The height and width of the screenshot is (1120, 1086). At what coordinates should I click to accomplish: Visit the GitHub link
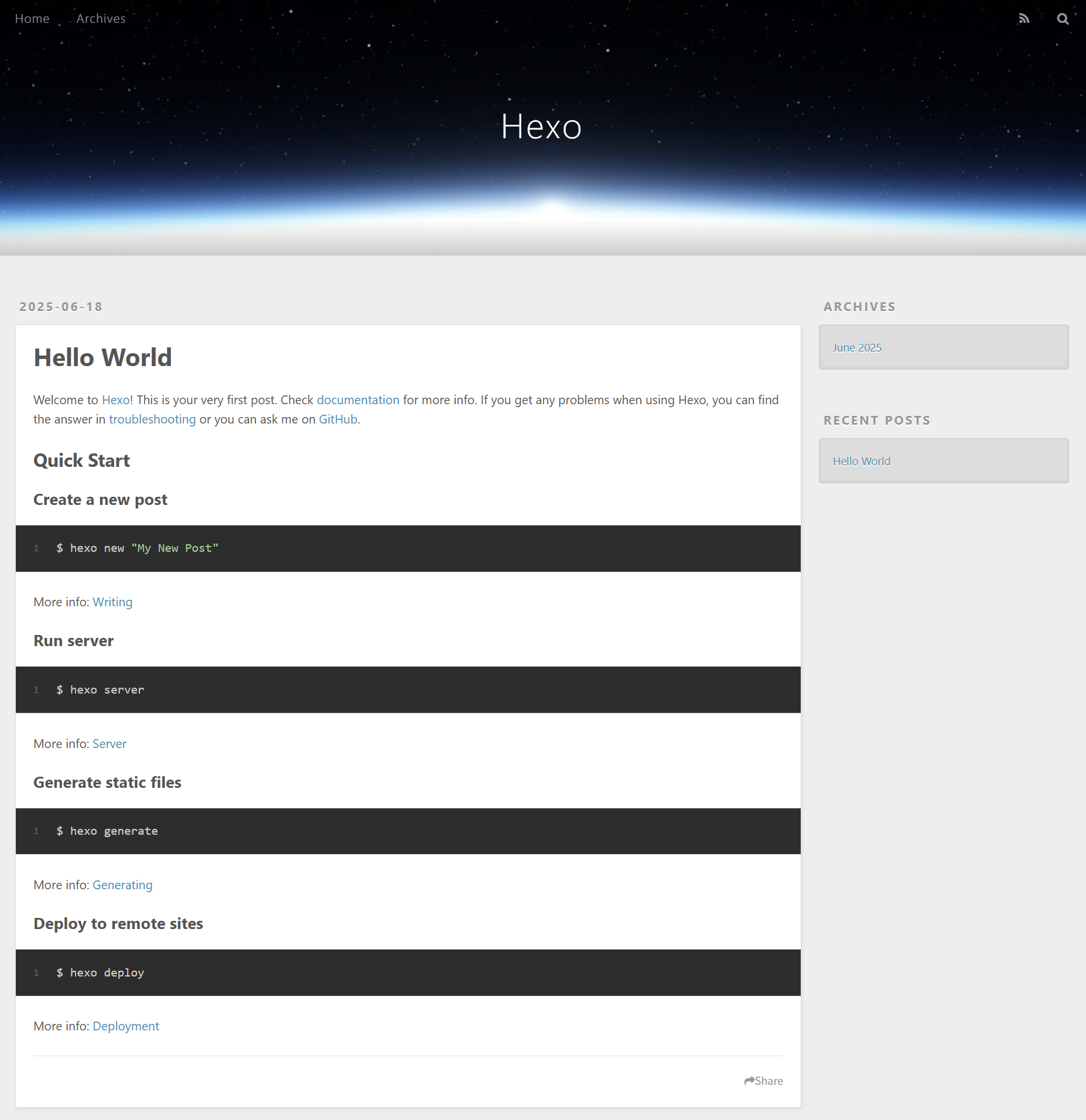pos(338,419)
